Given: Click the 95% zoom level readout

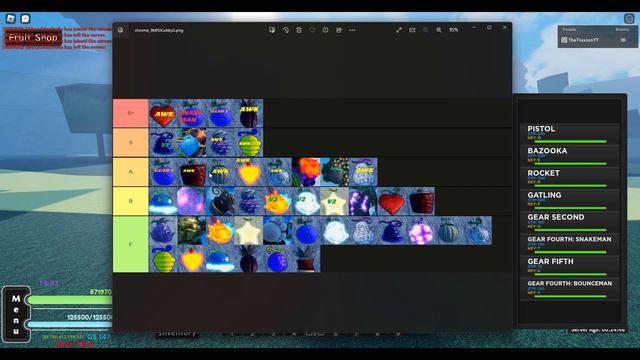Looking at the screenshot, I should click(x=453, y=30).
